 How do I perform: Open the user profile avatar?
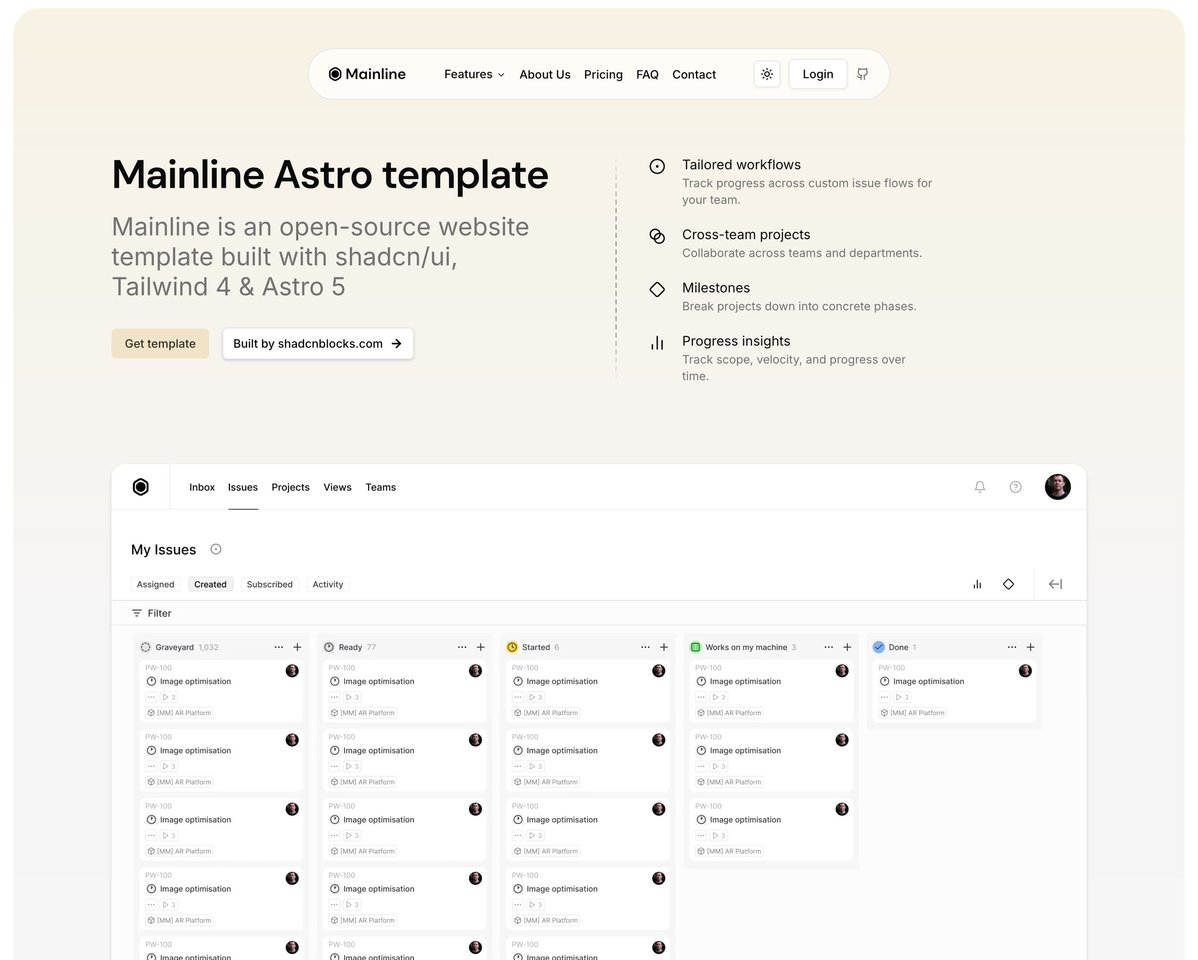click(x=1057, y=487)
